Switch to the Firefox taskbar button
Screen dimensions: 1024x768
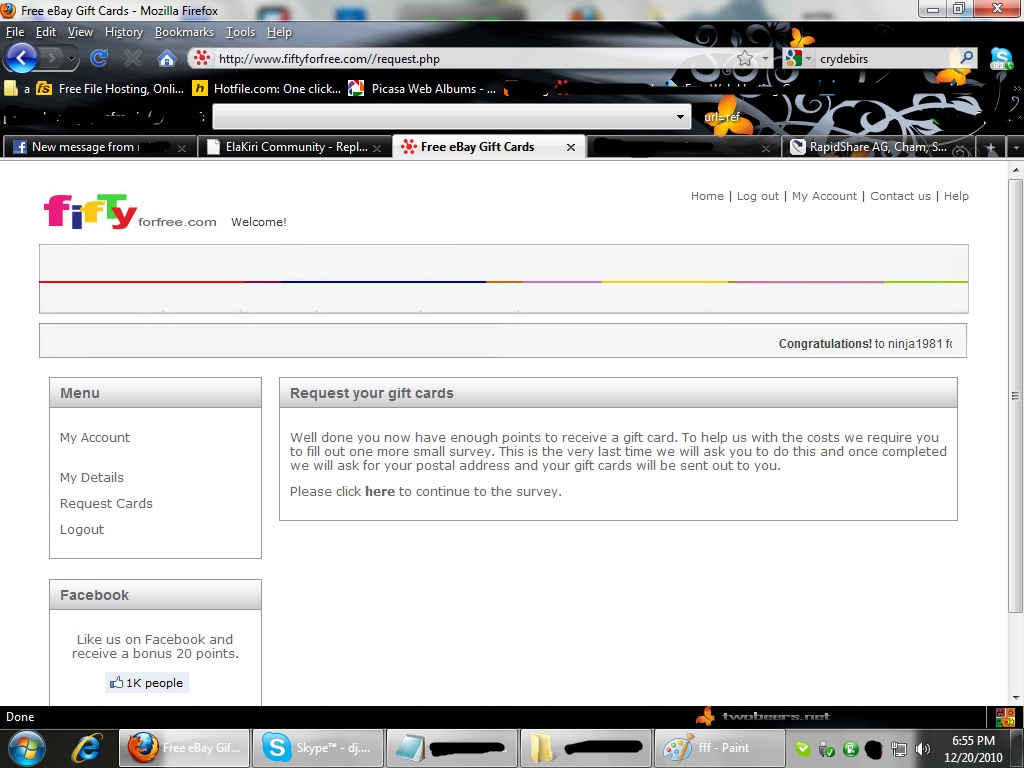point(184,748)
